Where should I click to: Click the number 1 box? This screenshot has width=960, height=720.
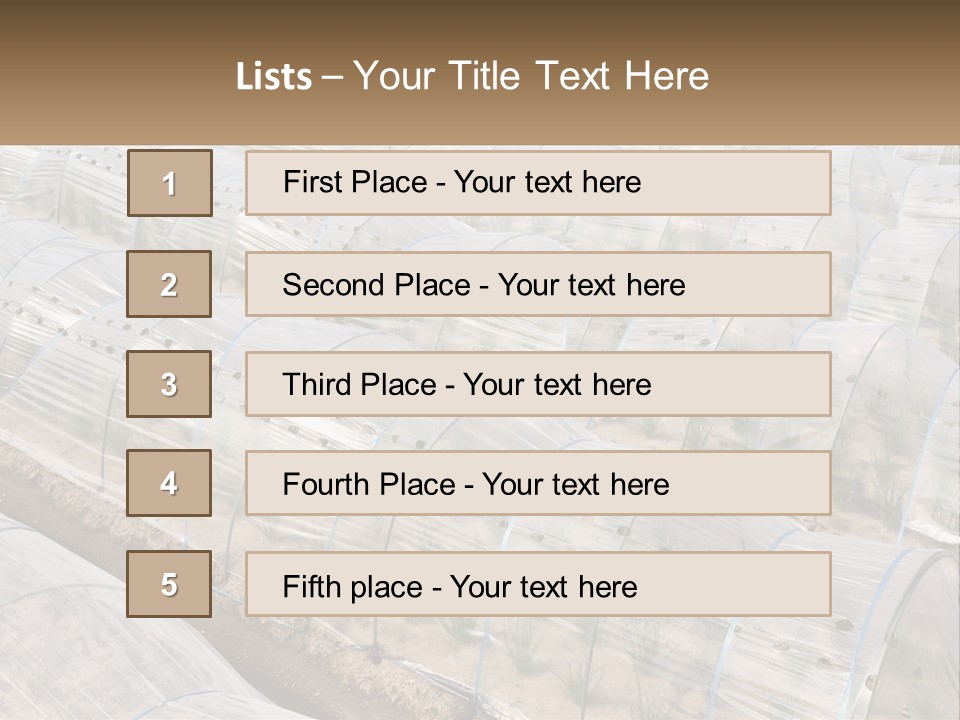tap(170, 183)
